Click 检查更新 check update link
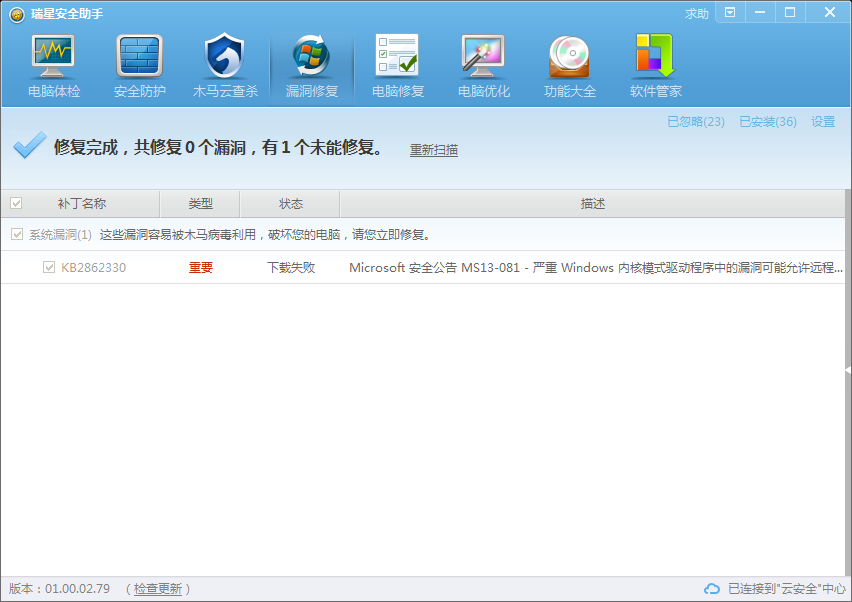This screenshot has height=602, width=852. (x=158, y=589)
